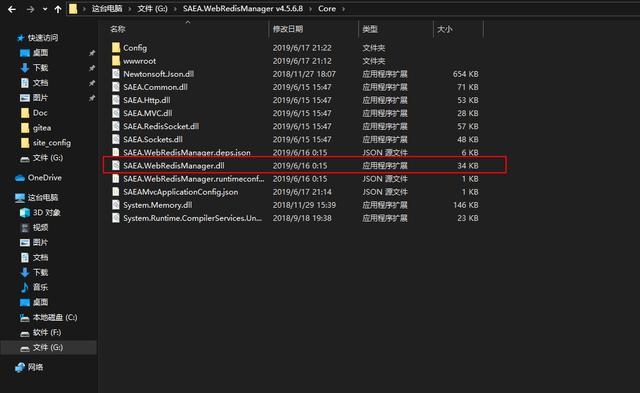640x393 pixels.
Task: Expand chevron after 'Core' breadcrumb
Action: tap(343, 9)
